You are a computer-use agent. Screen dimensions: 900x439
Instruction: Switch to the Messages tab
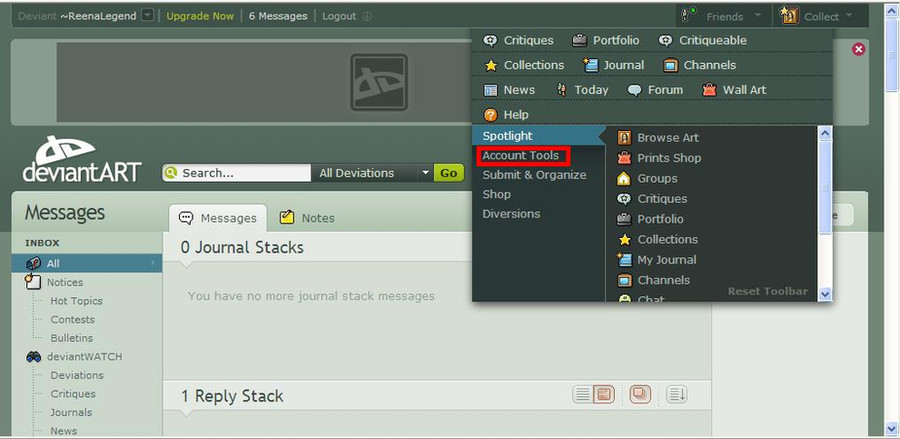tap(218, 218)
